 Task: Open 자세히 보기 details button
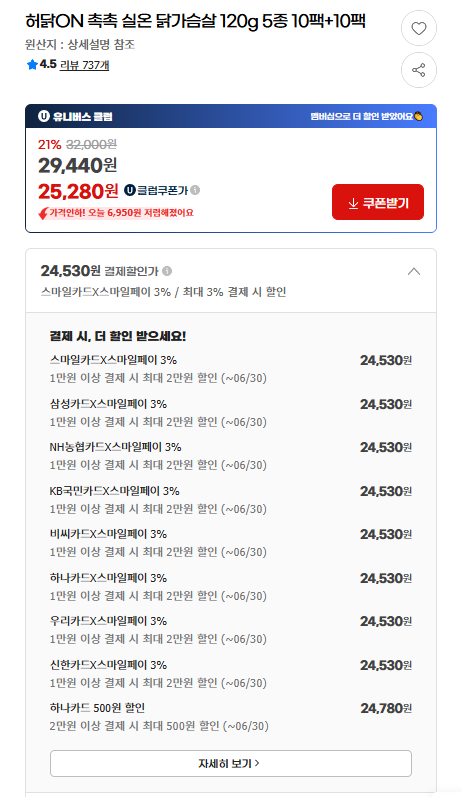(x=230, y=763)
